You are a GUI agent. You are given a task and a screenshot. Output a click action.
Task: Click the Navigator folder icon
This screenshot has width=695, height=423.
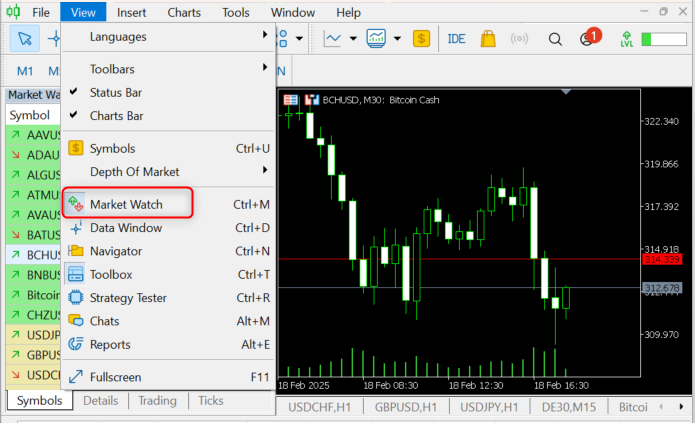click(76, 251)
